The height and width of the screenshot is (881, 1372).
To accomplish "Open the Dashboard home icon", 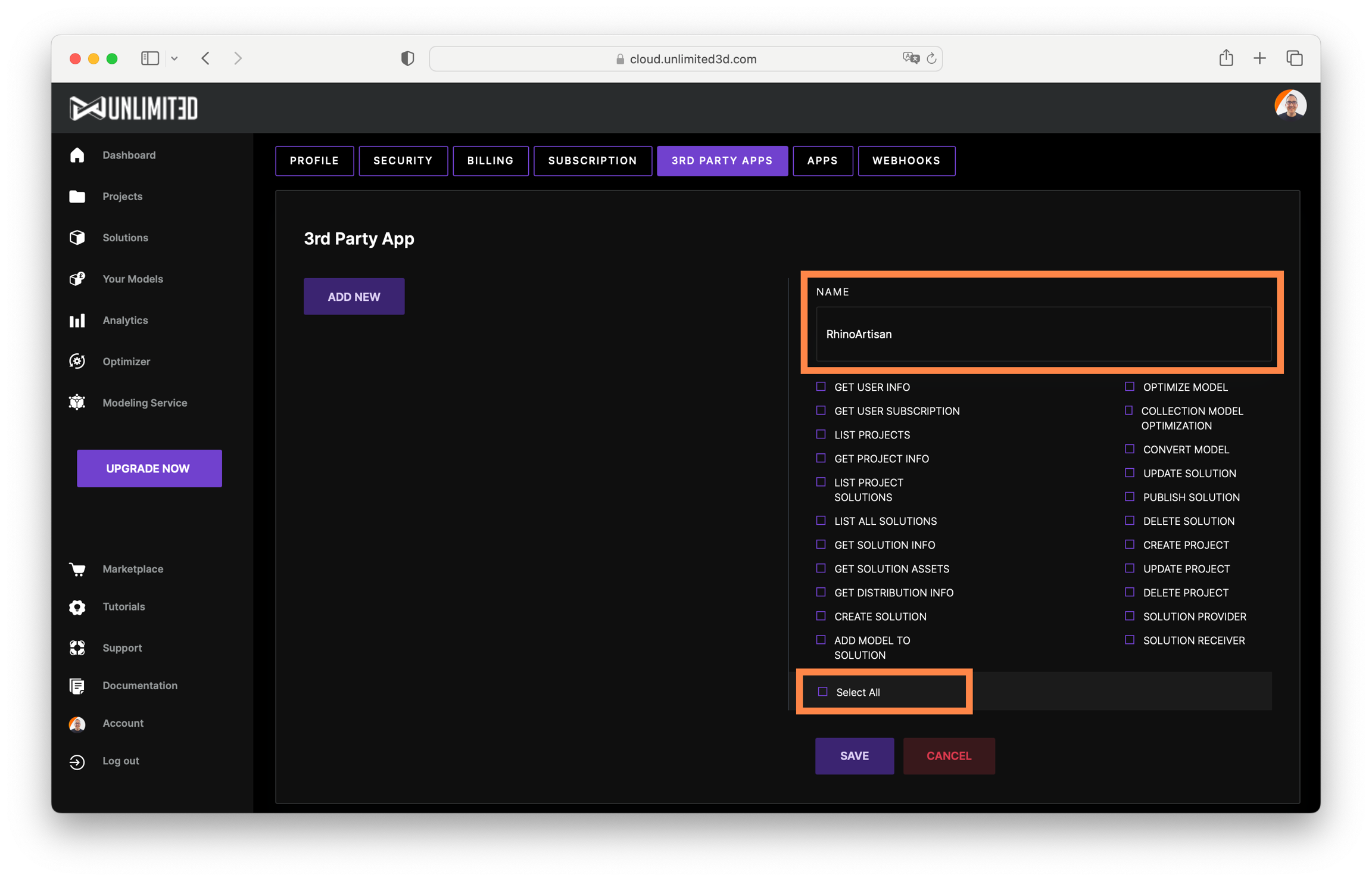I will point(77,155).
